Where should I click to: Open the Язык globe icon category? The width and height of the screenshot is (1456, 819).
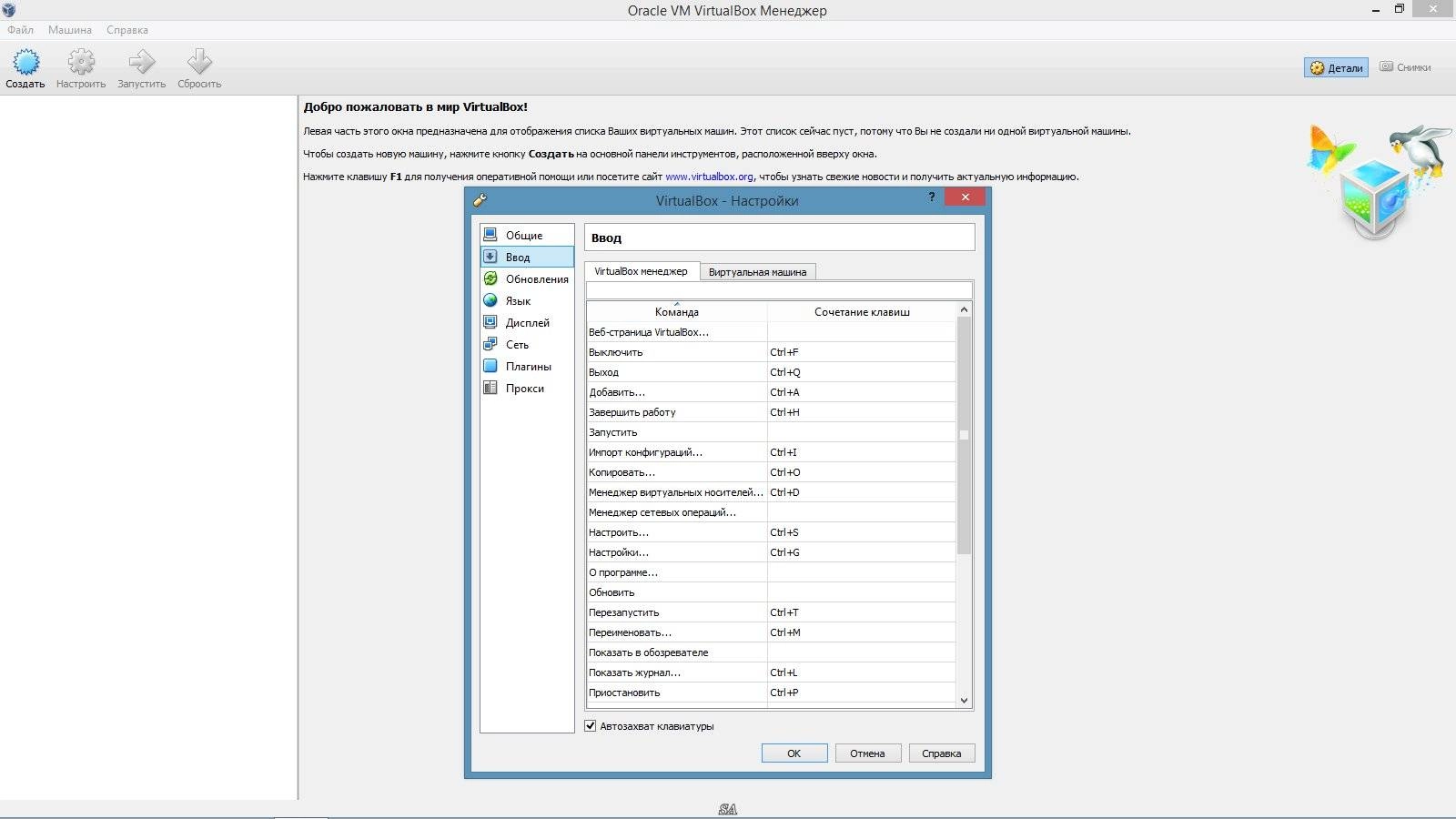pyautogui.click(x=490, y=300)
